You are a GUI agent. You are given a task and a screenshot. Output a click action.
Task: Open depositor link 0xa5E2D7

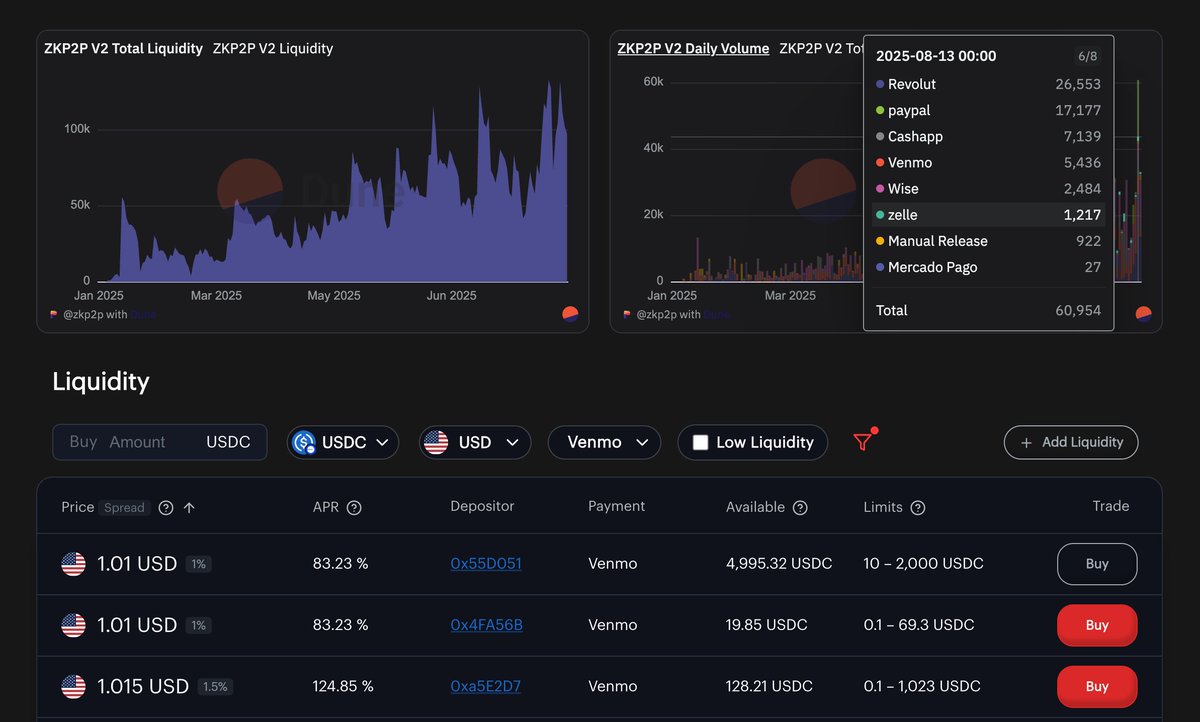click(486, 687)
